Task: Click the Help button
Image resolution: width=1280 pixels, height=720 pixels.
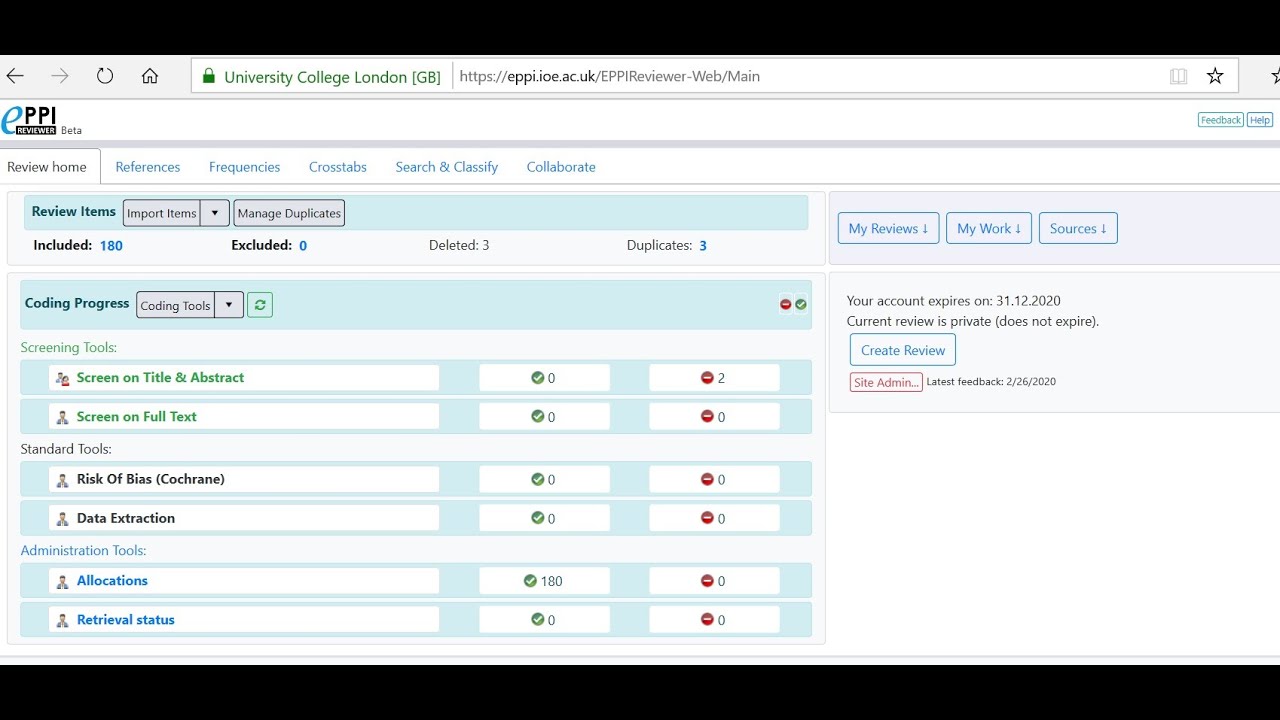Action: coord(1260,120)
